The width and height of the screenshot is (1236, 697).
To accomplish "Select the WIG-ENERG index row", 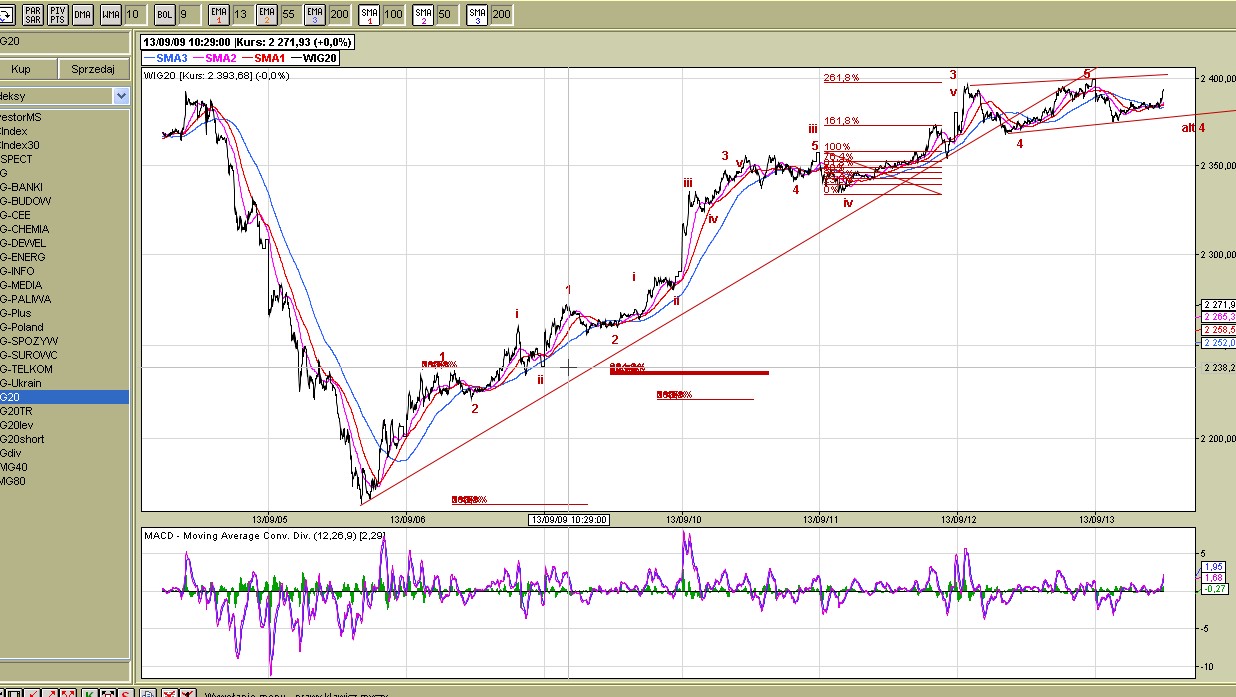I will click(64, 257).
